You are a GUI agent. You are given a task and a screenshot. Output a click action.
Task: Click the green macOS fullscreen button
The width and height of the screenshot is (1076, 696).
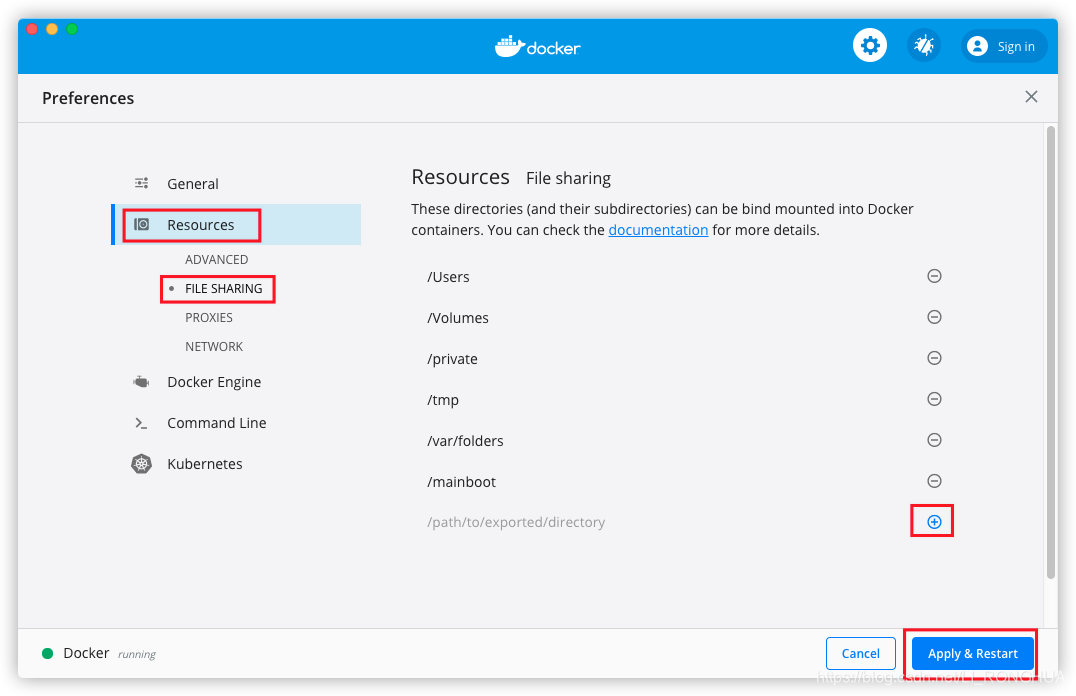coord(72,29)
